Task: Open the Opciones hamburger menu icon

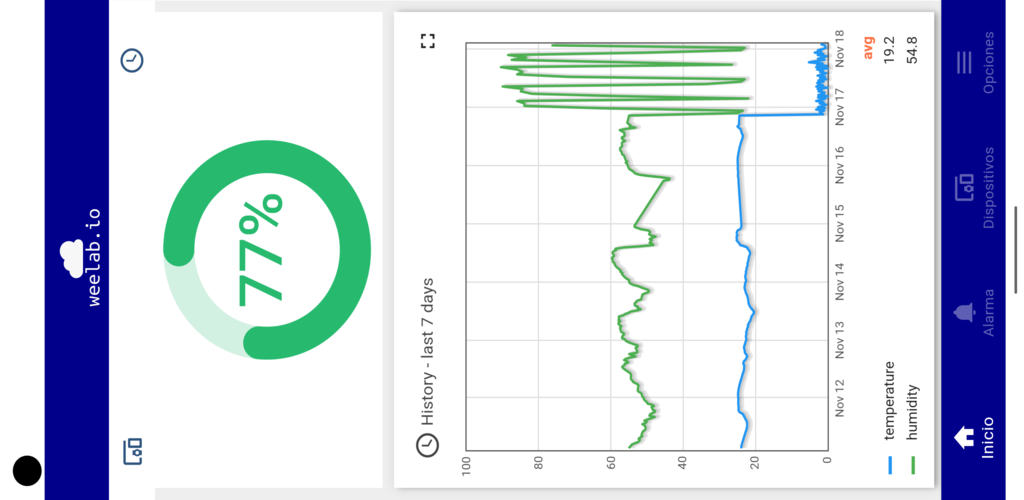Action: (x=964, y=63)
